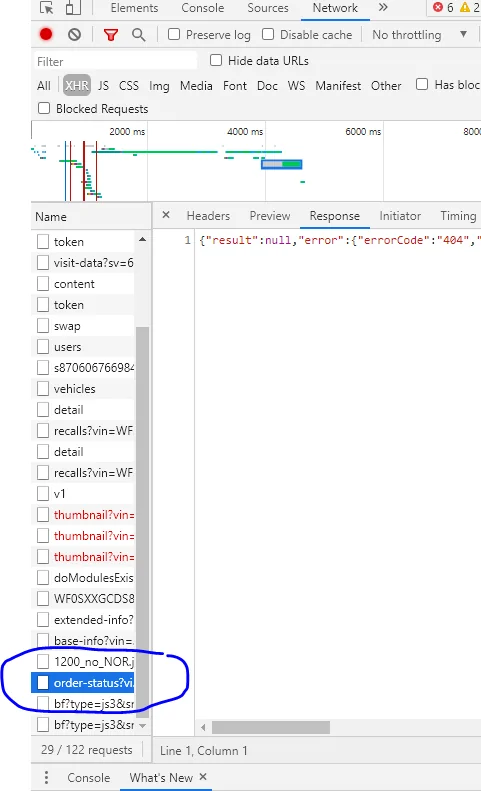Select the extended-info request row
This screenshot has height=791, width=481.
click(x=83, y=619)
